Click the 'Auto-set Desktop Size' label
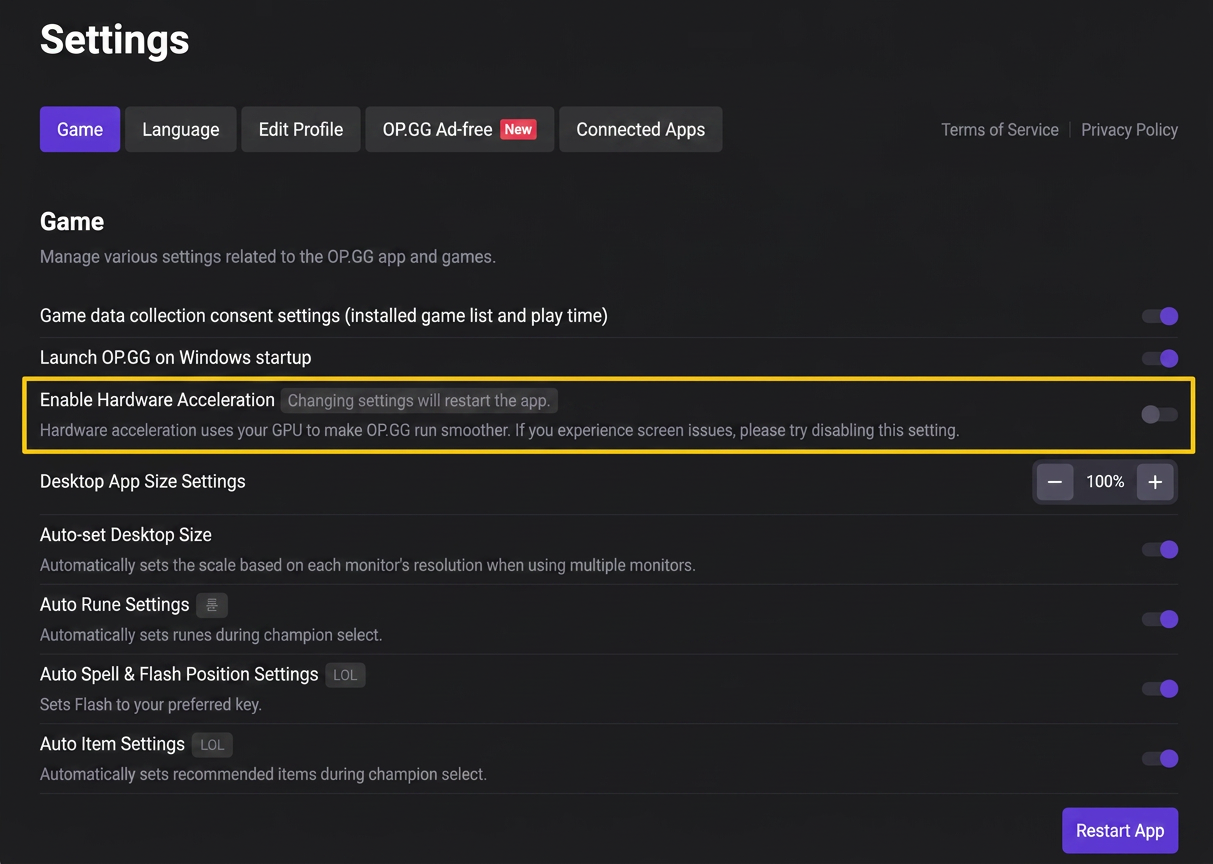The width and height of the screenshot is (1213, 864). 126,535
